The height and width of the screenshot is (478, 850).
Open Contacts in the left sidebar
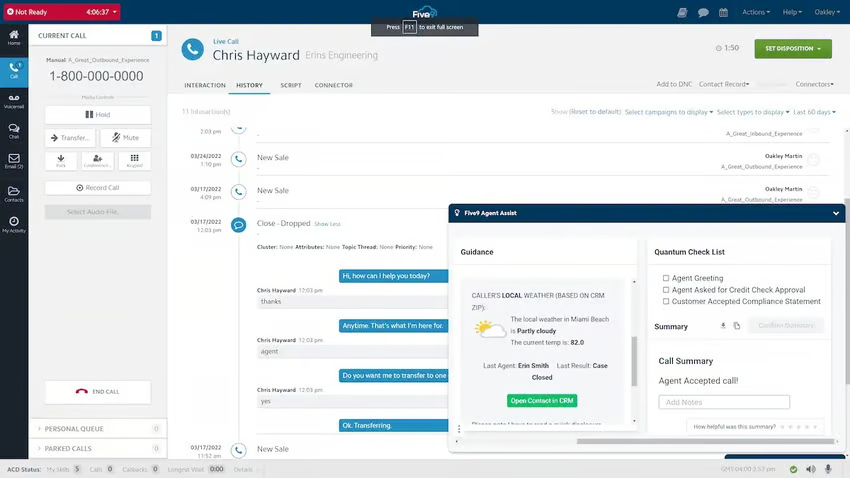click(x=14, y=193)
